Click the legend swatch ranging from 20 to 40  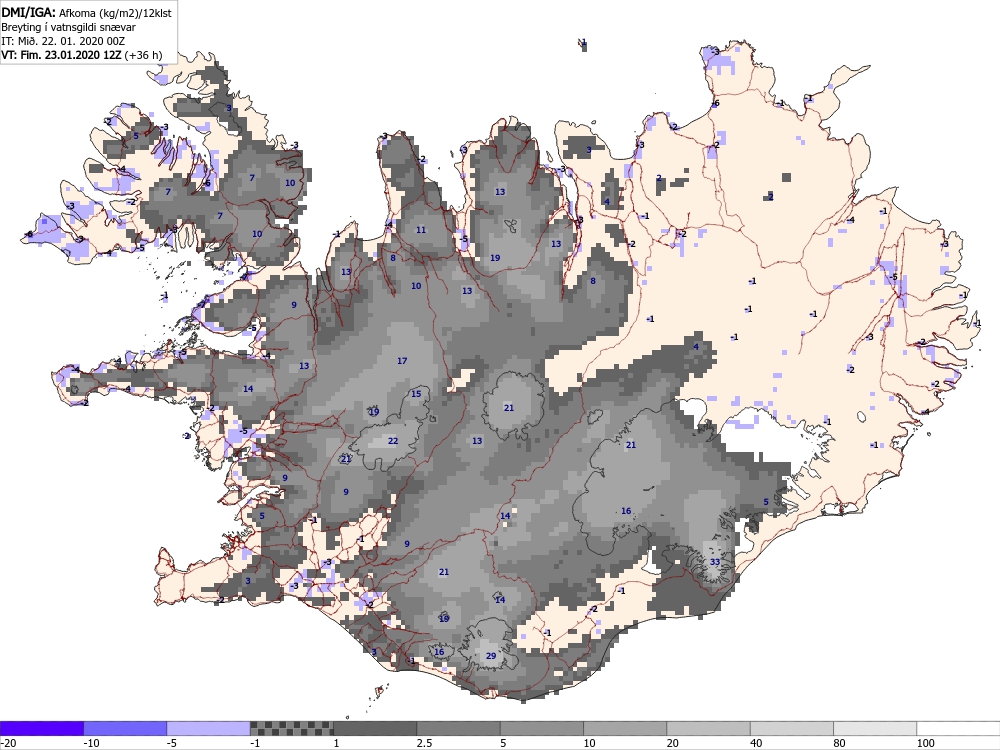(709, 728)
